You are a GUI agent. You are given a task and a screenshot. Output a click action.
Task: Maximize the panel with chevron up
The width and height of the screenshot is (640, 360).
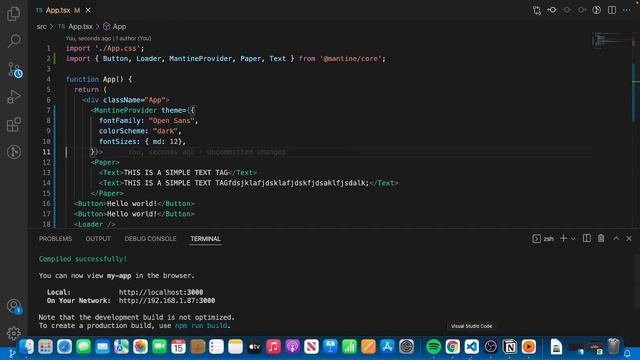[x=616, y=238]
